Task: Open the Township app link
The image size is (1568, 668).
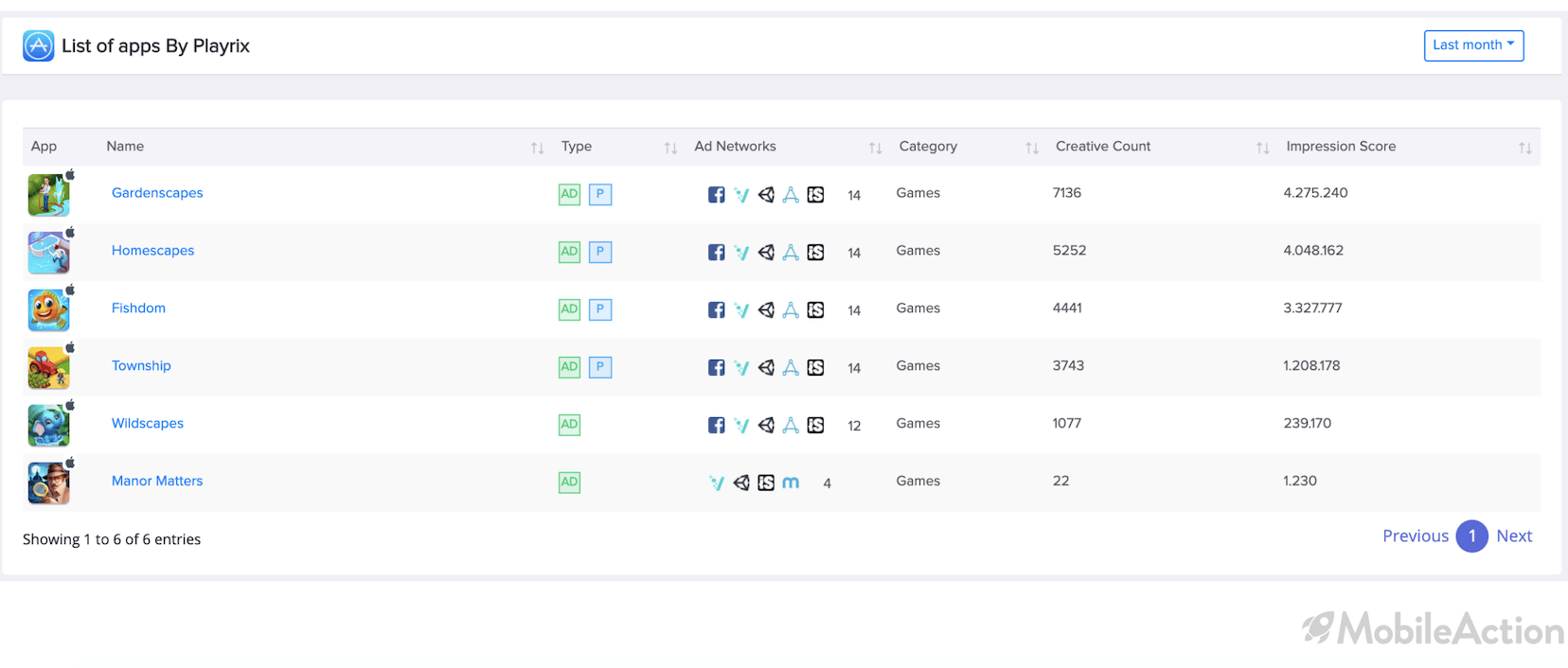Action: [141, 366]
